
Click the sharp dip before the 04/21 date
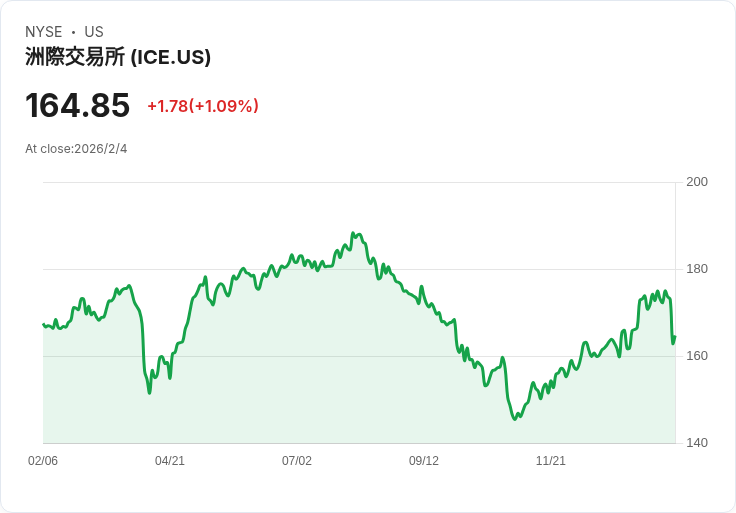pos(150,392)
